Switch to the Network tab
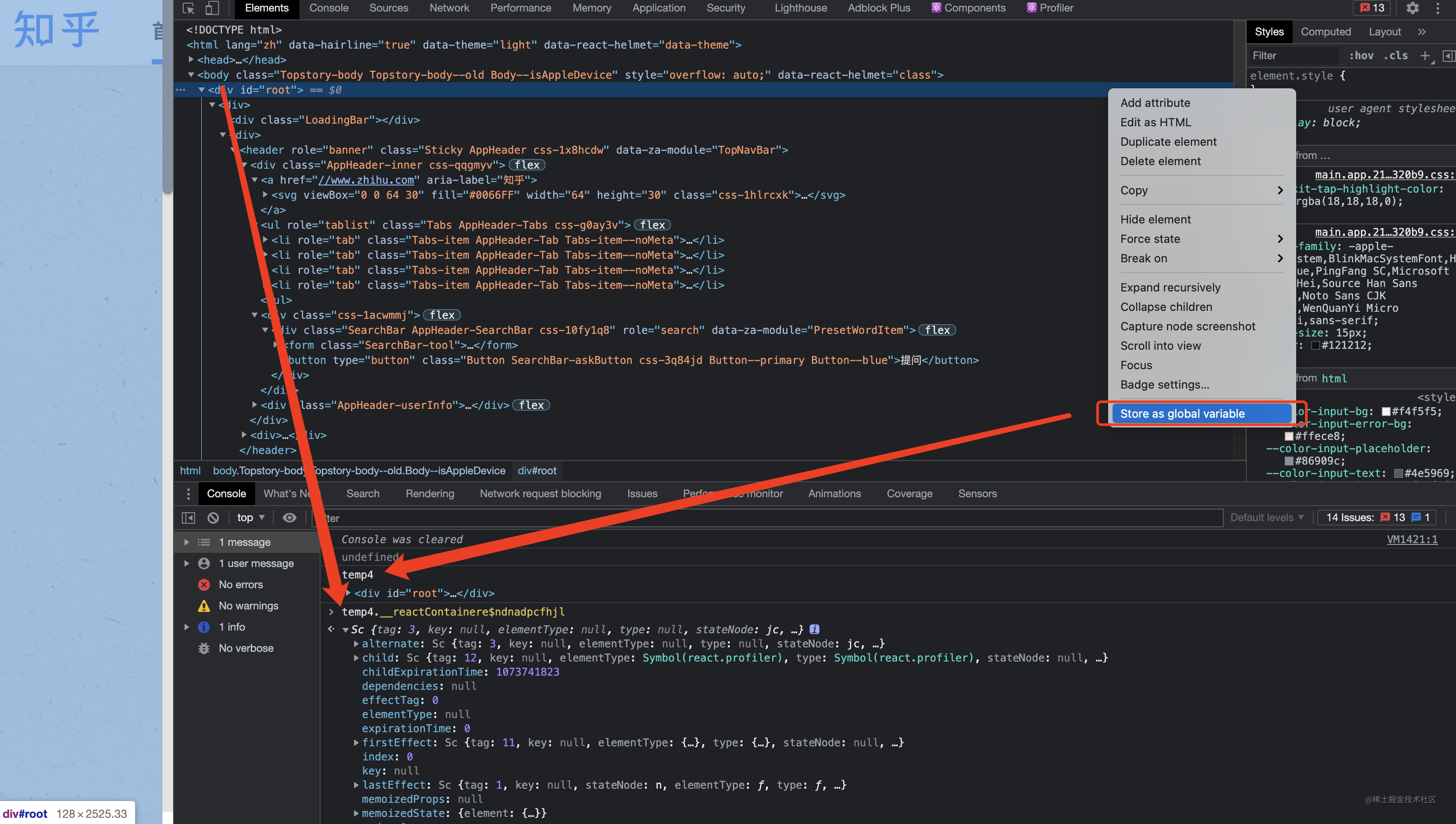This screenshot has width=1456, height=824. point(449,8)
